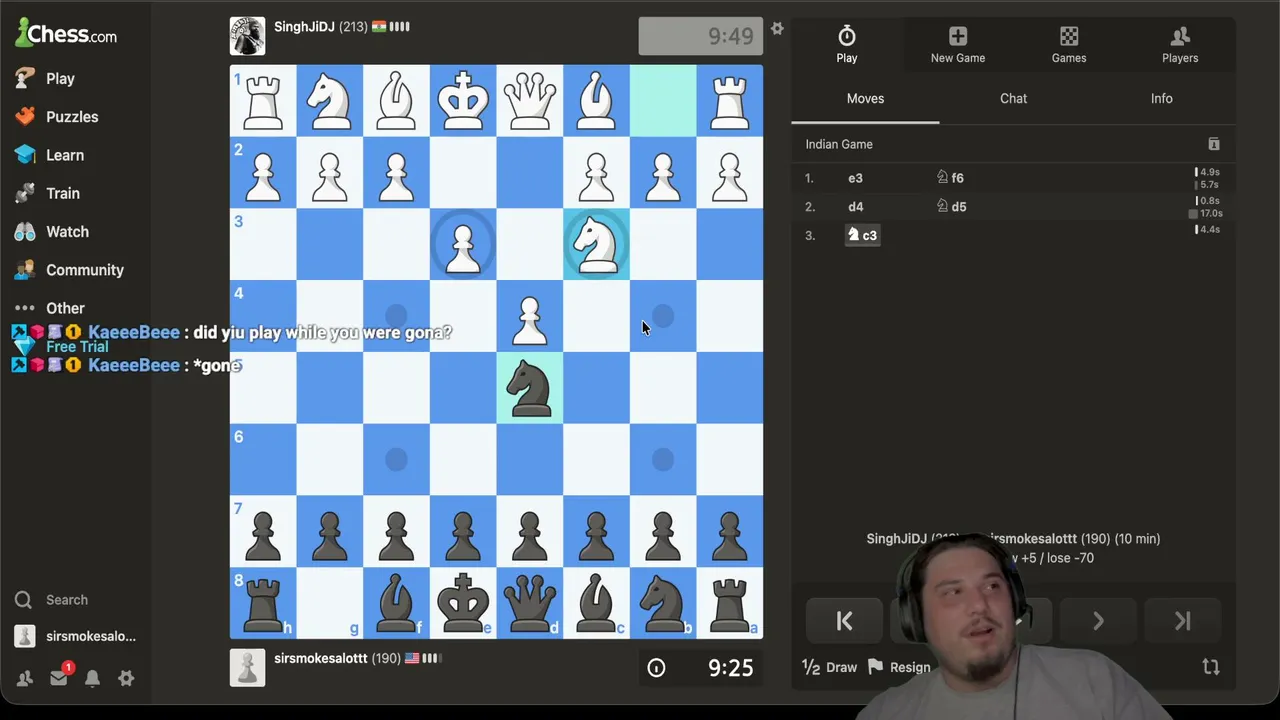1280x720 pixels.
Task: Select the black knight on b8
Action: [663, 603]
